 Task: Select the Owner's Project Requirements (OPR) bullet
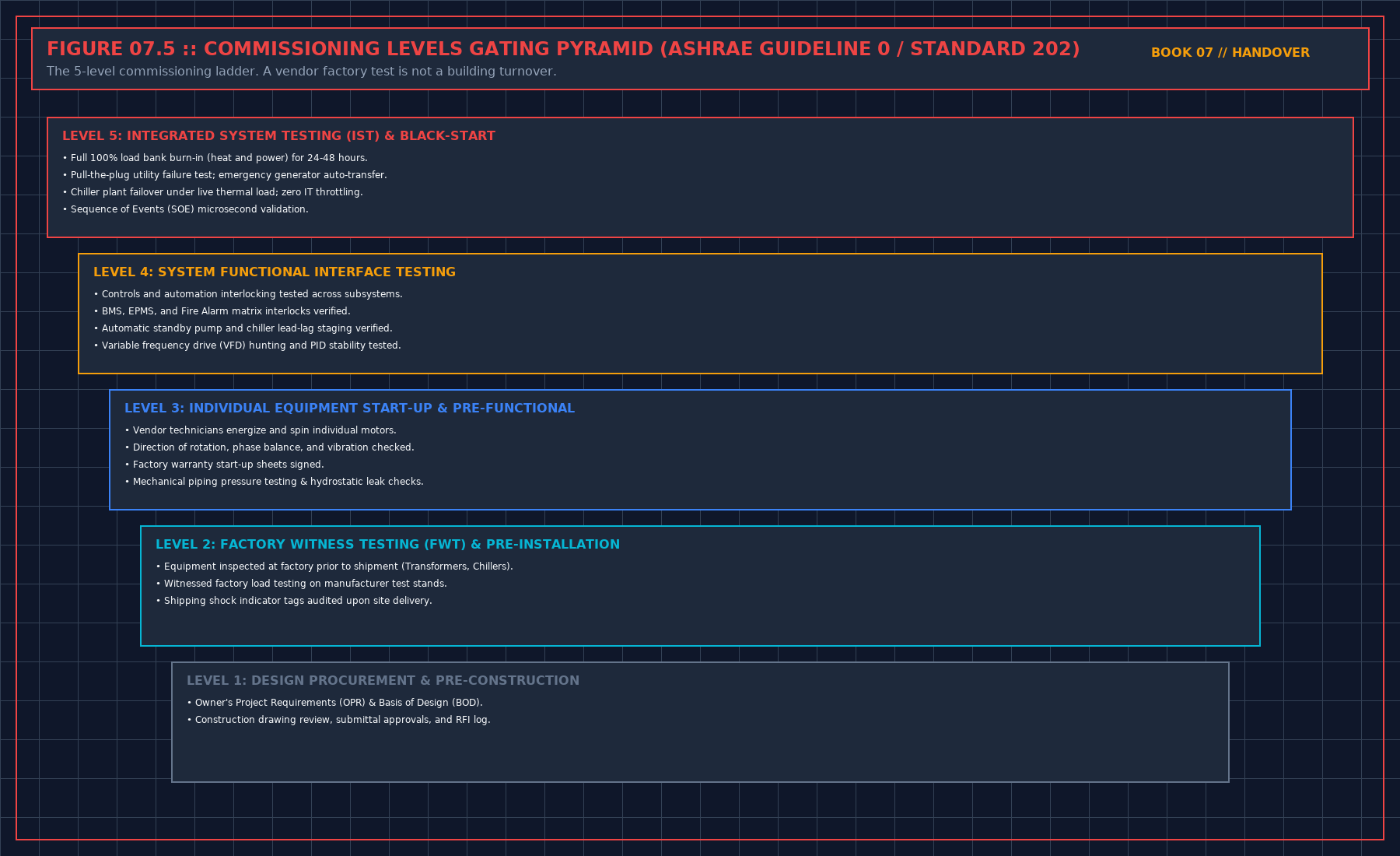pos(334,703)
